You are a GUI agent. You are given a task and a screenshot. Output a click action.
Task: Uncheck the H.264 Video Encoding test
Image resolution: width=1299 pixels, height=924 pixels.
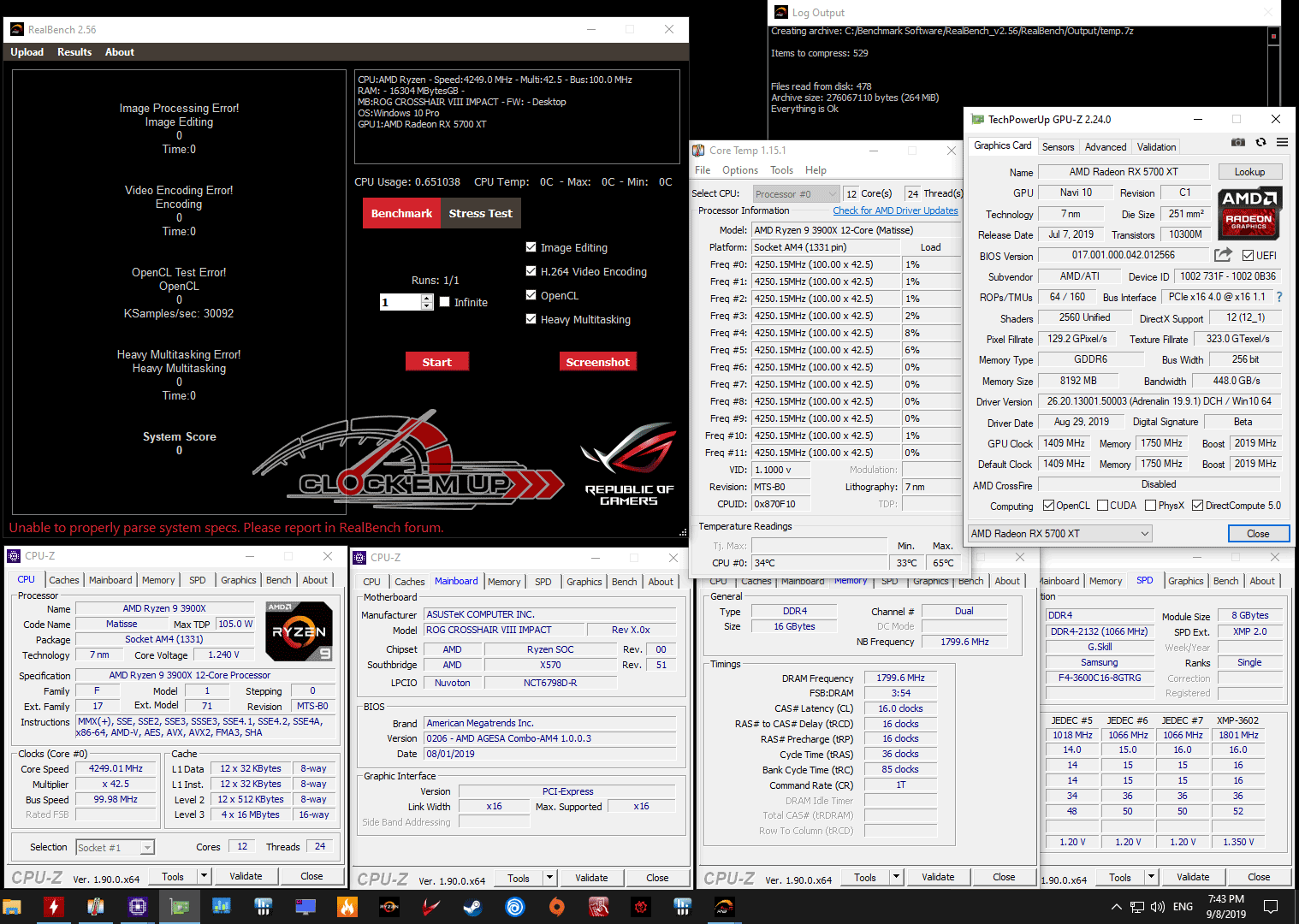[x=531, y=271]
